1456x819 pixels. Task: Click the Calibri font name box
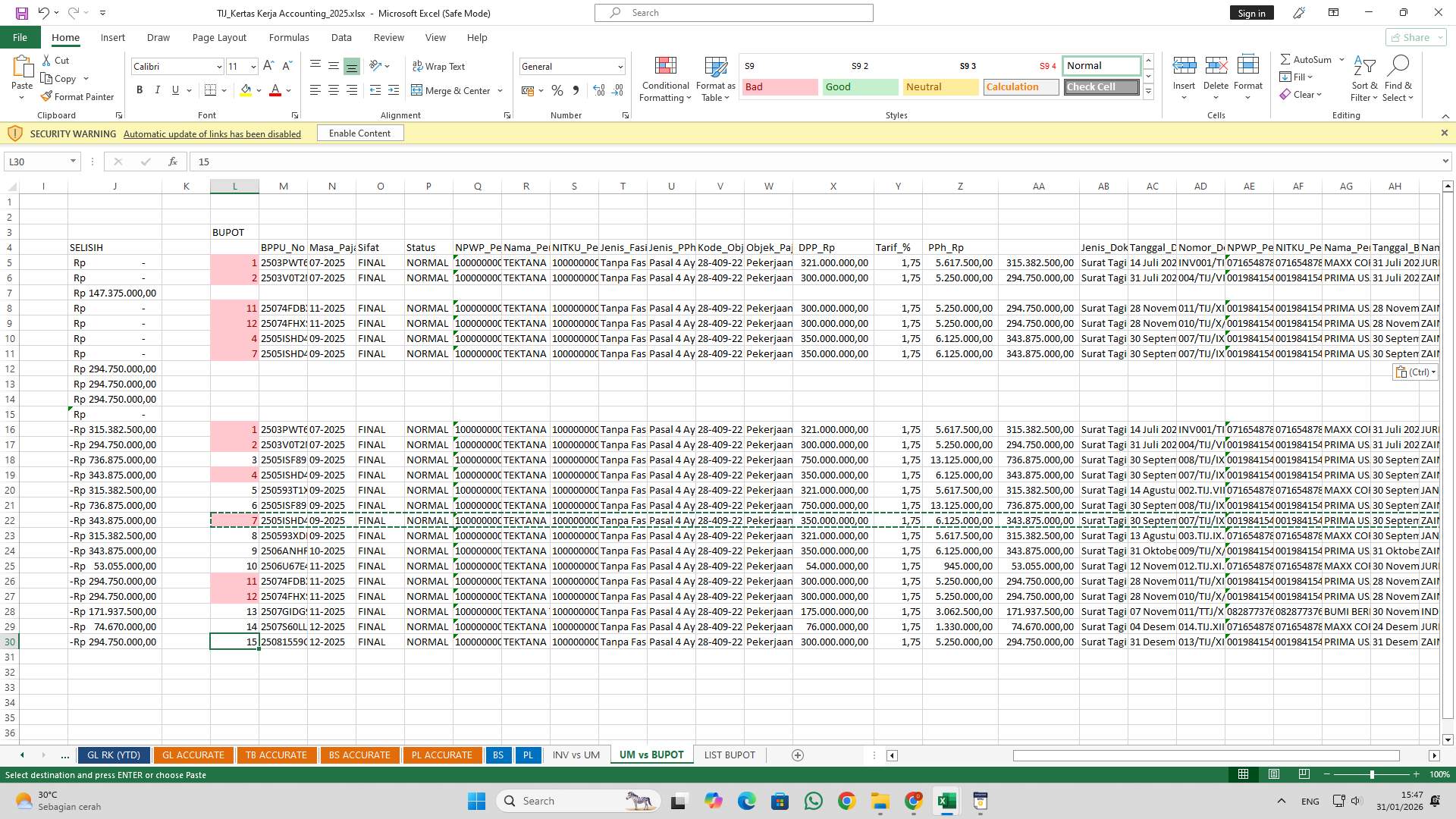coord(173,66)
